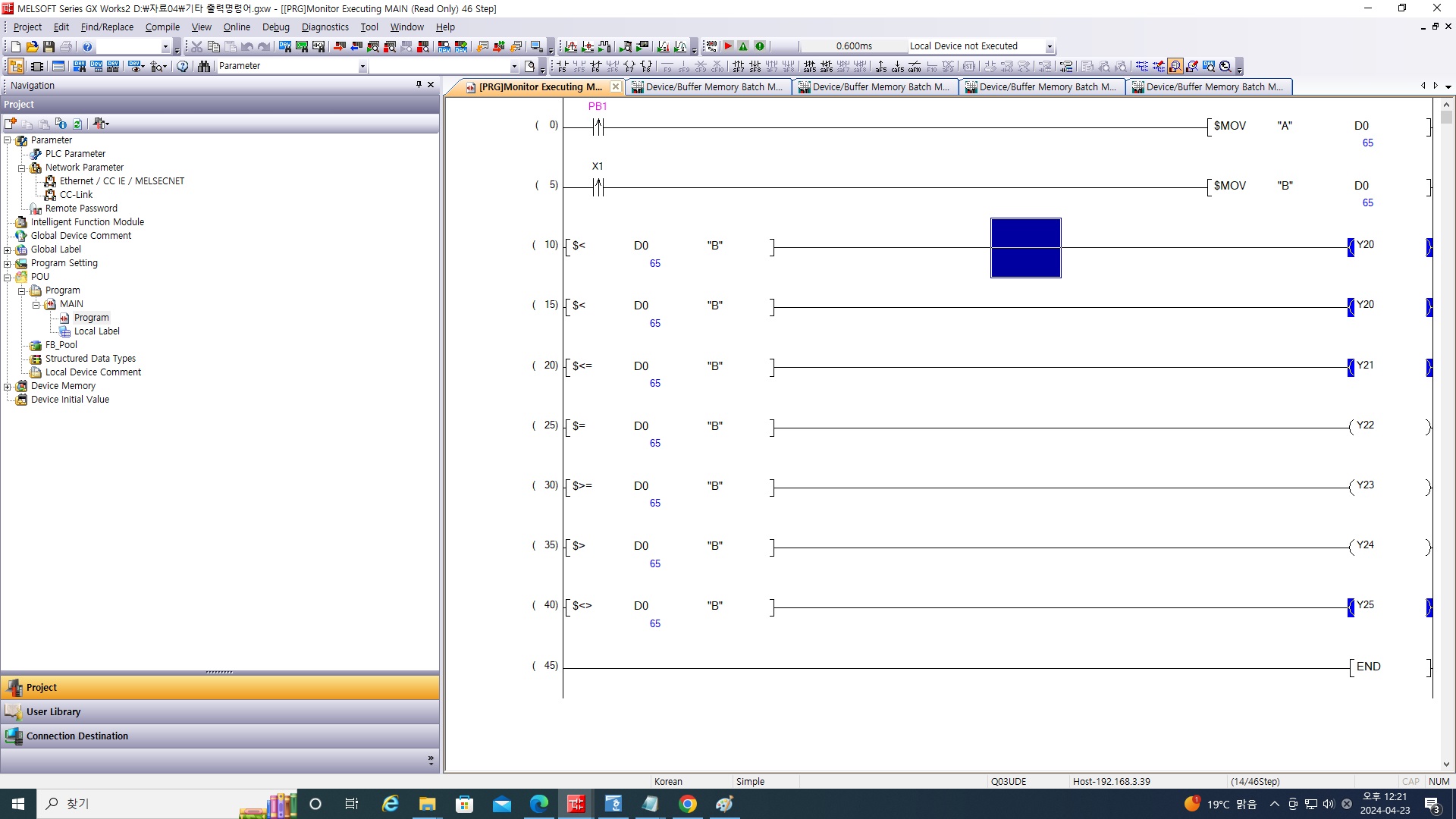The image size is (1456, 819).
Task: Click the Save project diskette icon
Action: [x=49, y=46]
